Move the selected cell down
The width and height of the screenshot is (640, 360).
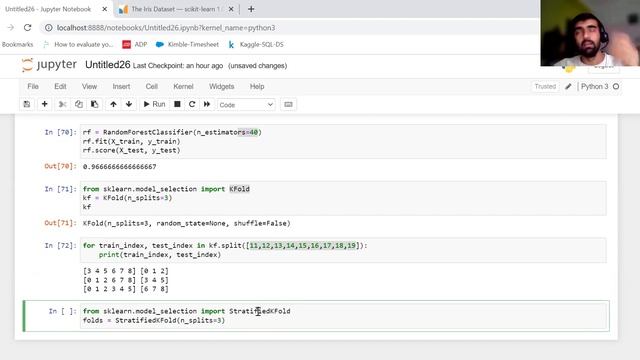(129, 104)
